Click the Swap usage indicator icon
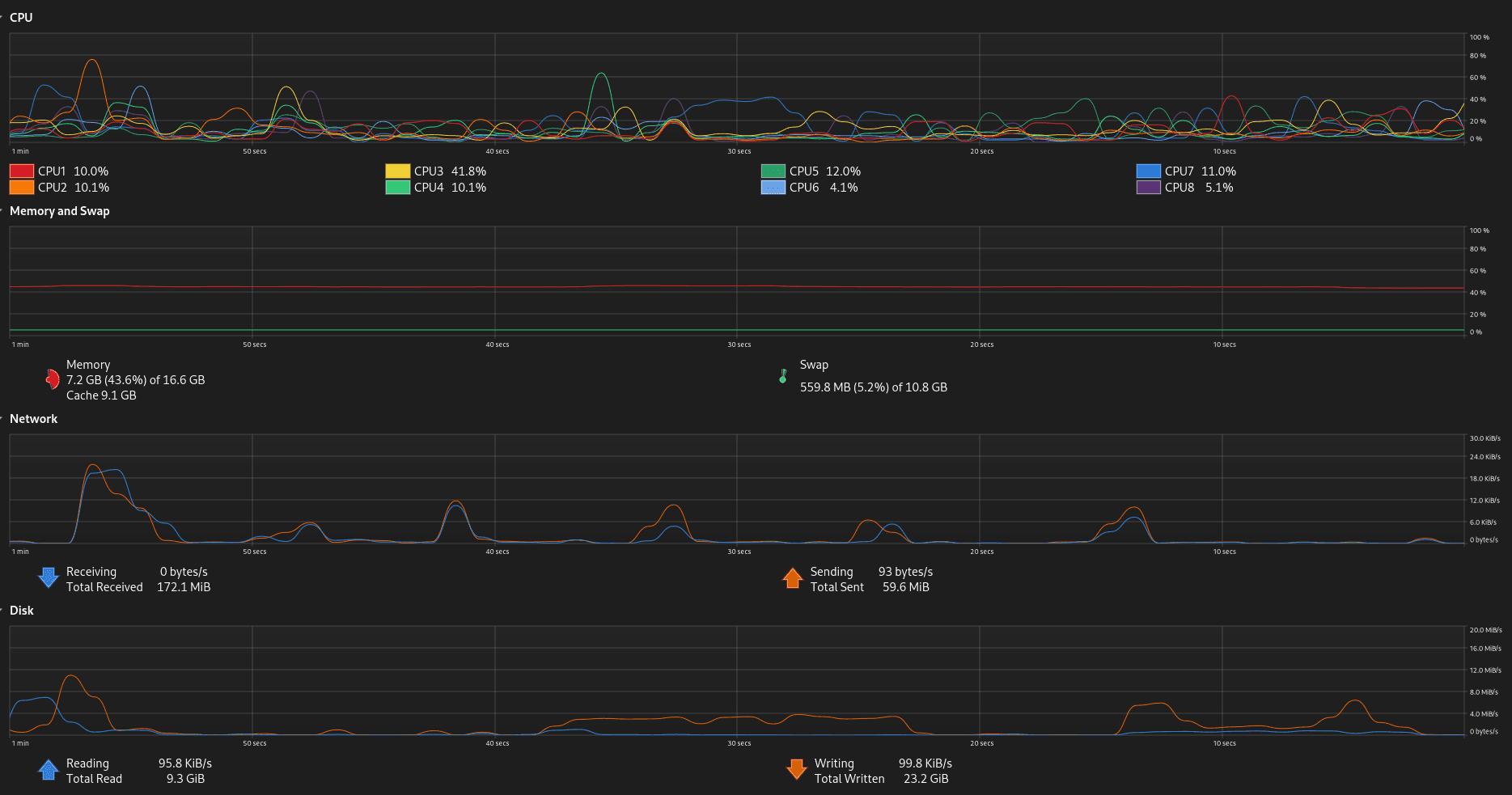Viewport: 1512px width, 795px height. (x=782, y=376)
